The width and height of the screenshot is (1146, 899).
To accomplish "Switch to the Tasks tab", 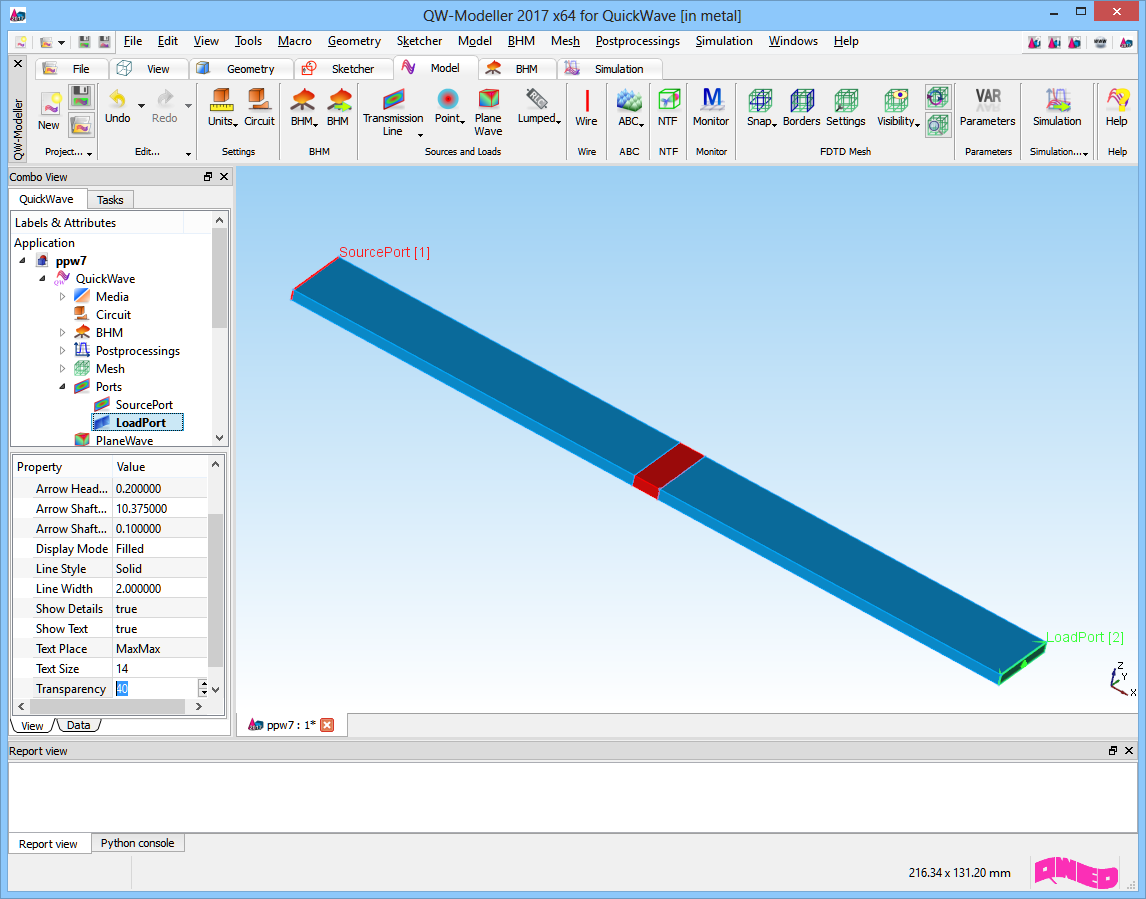I will 110,200.
